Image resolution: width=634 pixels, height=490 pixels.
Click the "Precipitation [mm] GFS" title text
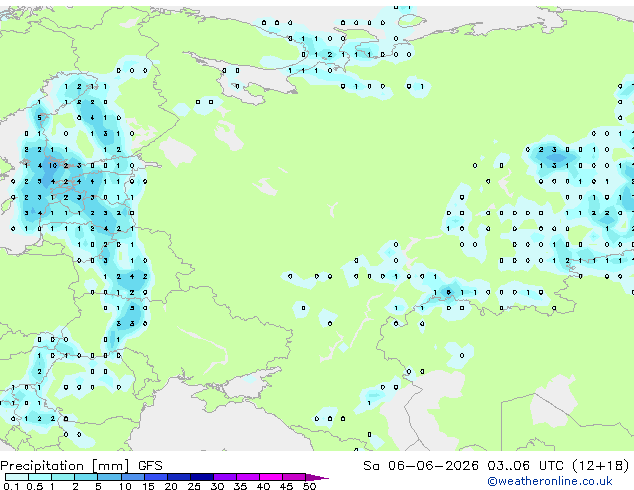[81, 466]
